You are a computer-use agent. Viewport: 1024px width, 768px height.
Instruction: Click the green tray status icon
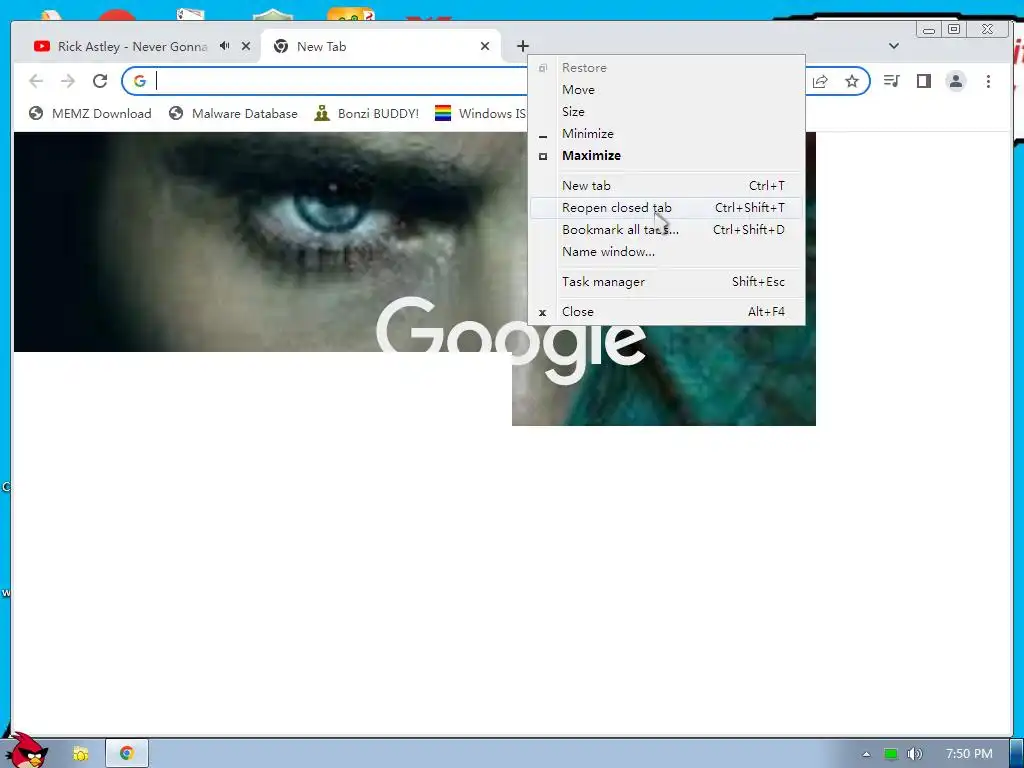(891, 754)
